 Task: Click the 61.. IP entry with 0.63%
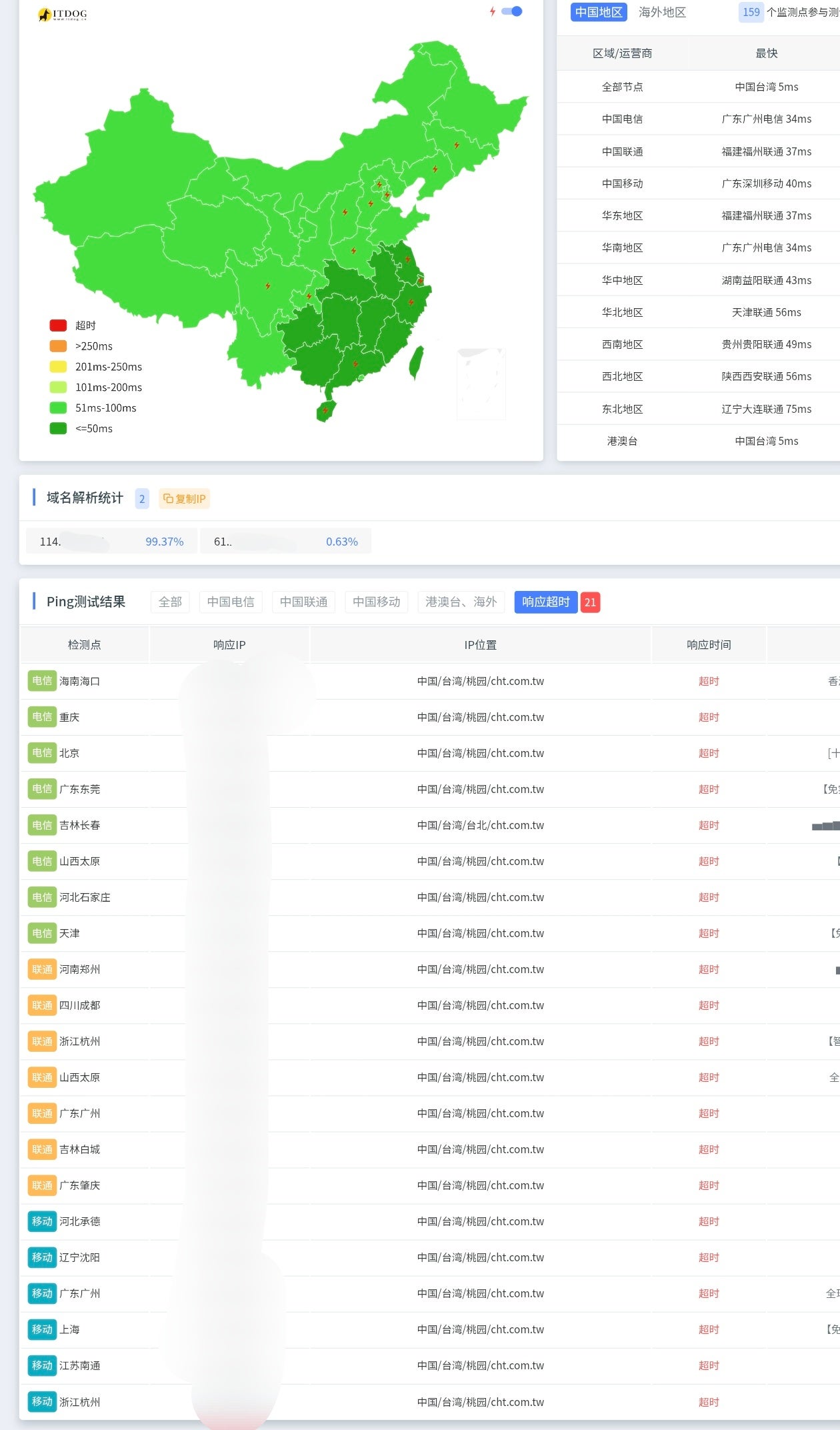pos(285,542)
